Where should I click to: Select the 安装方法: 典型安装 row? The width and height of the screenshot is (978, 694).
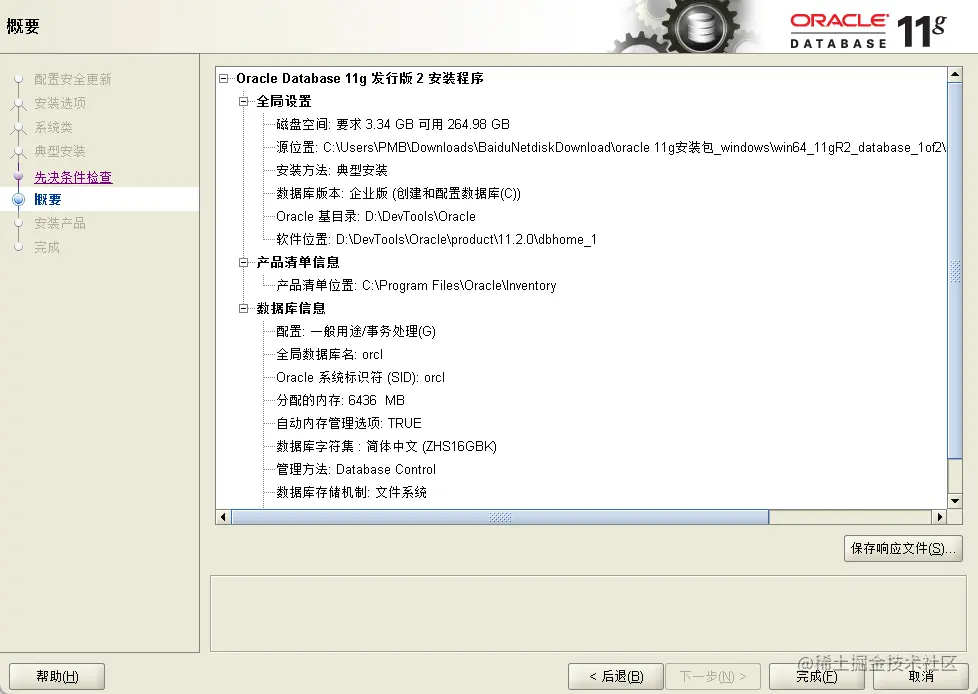[332, 171]
